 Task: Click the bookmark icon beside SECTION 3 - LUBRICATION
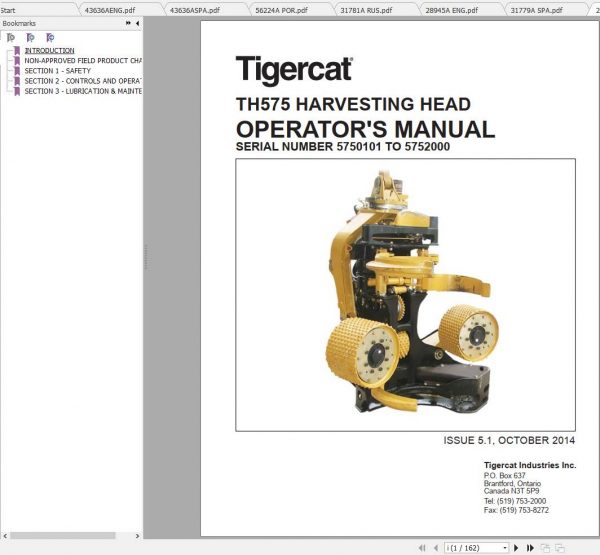click(x=17, y=91)
